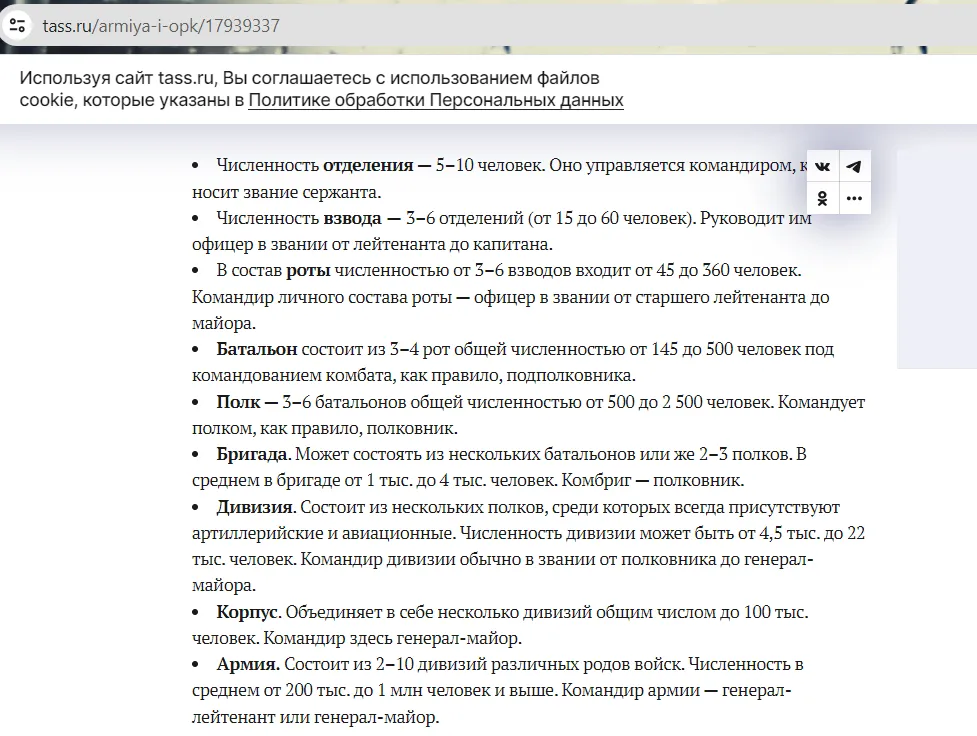Click the VK logo in the share widget
977x736 pixels.
821,165
